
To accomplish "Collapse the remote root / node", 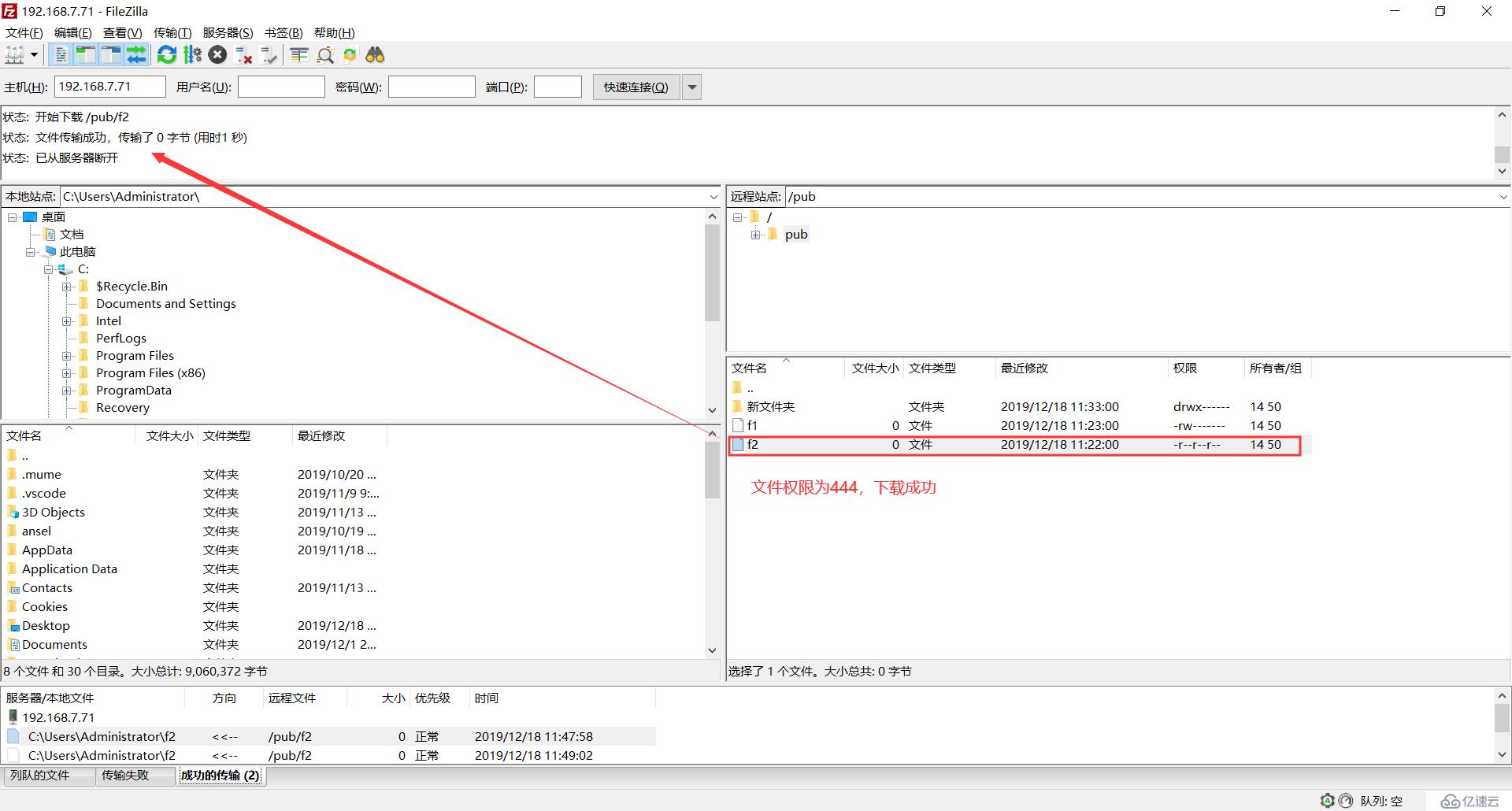I will (738, 217).
